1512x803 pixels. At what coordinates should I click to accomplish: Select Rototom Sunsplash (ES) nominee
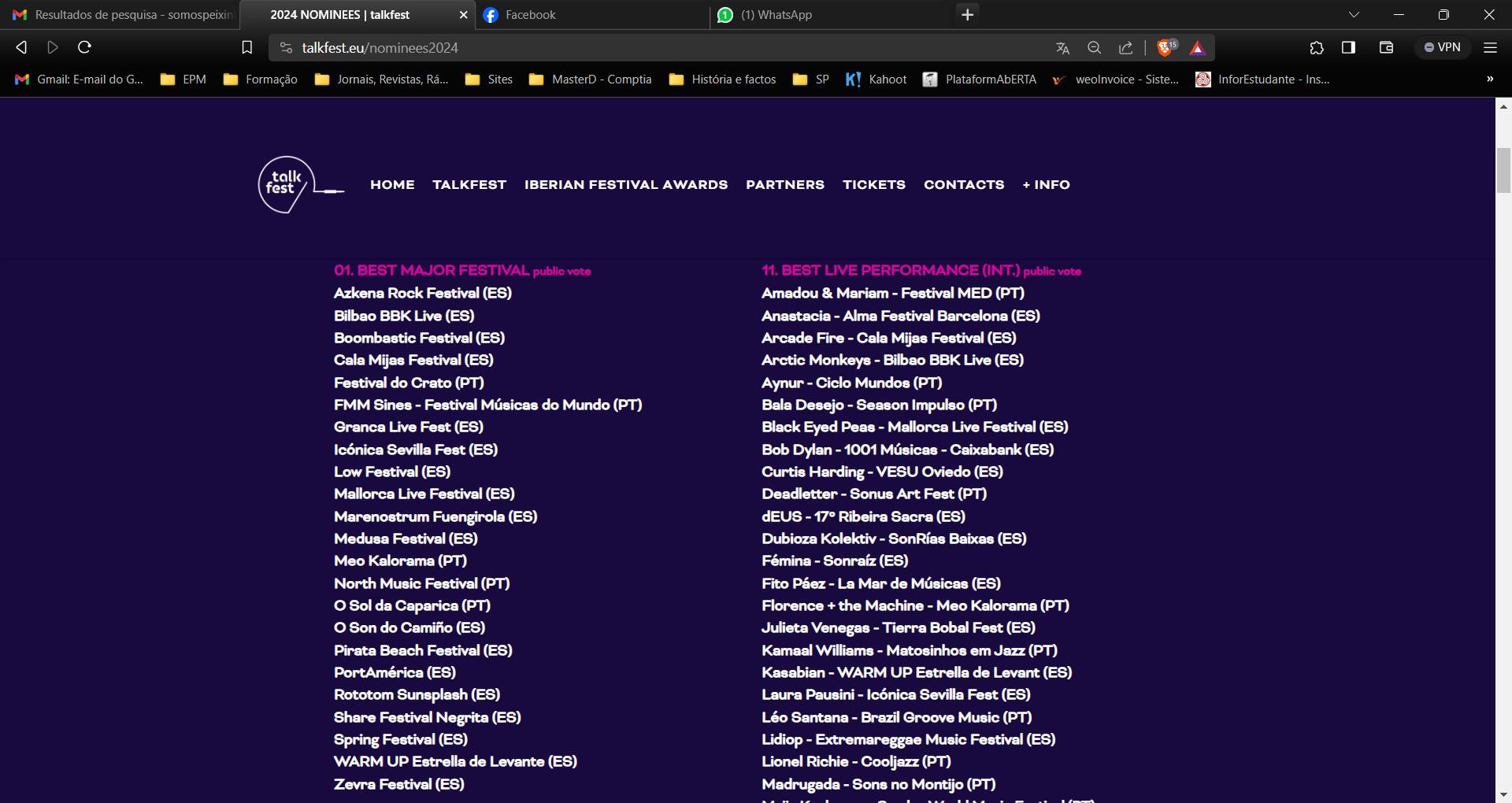(417, 694)
